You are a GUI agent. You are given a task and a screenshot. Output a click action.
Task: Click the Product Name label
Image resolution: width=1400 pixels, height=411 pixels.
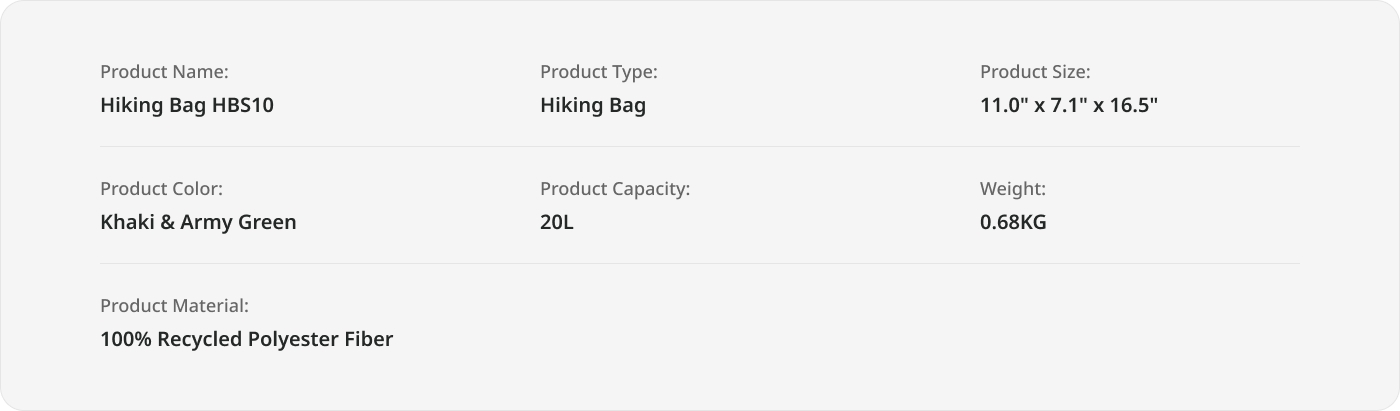click(x=164, y=72)
